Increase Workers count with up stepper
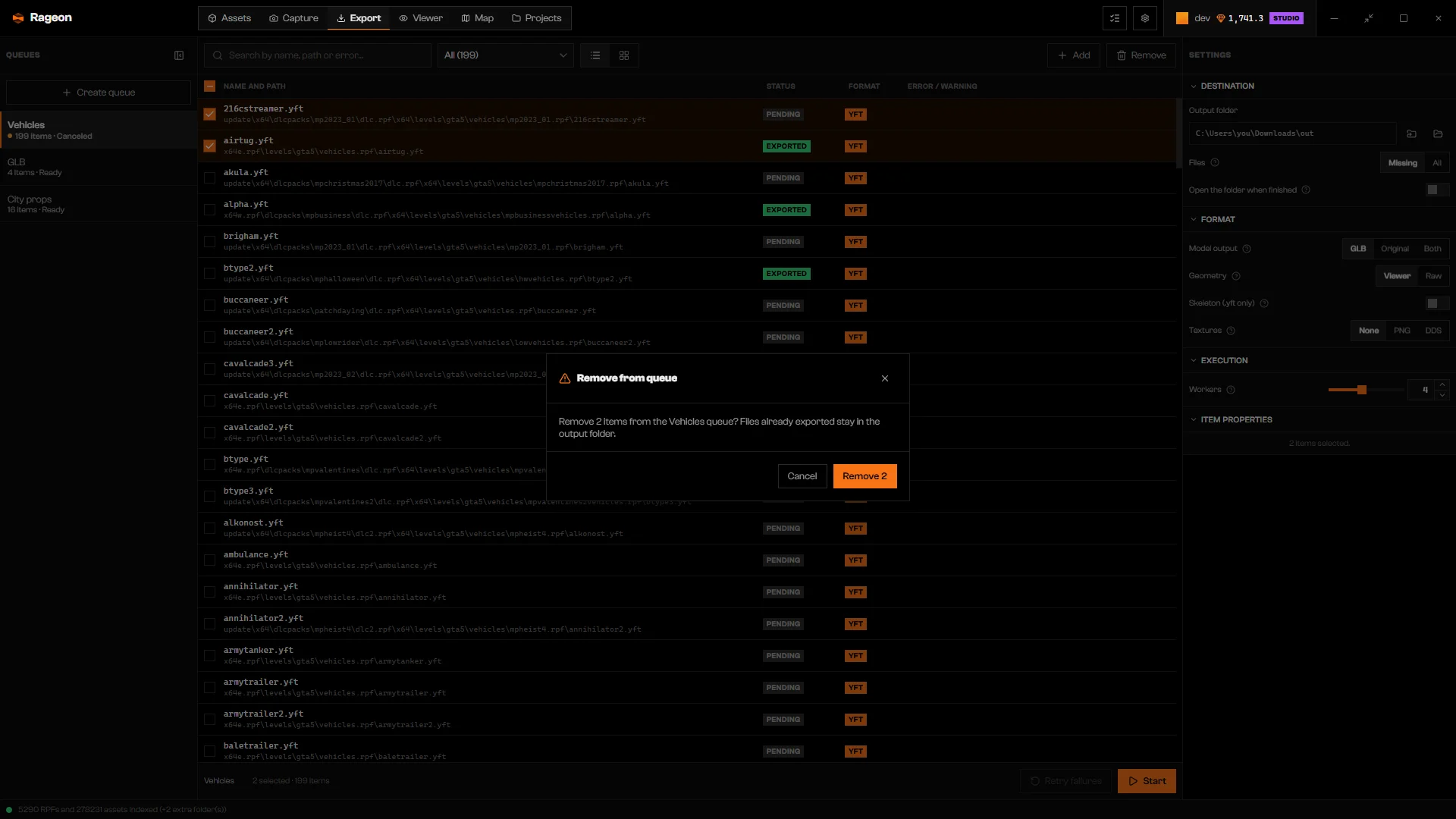1456x819 pixels. [x=1442, y=385]
